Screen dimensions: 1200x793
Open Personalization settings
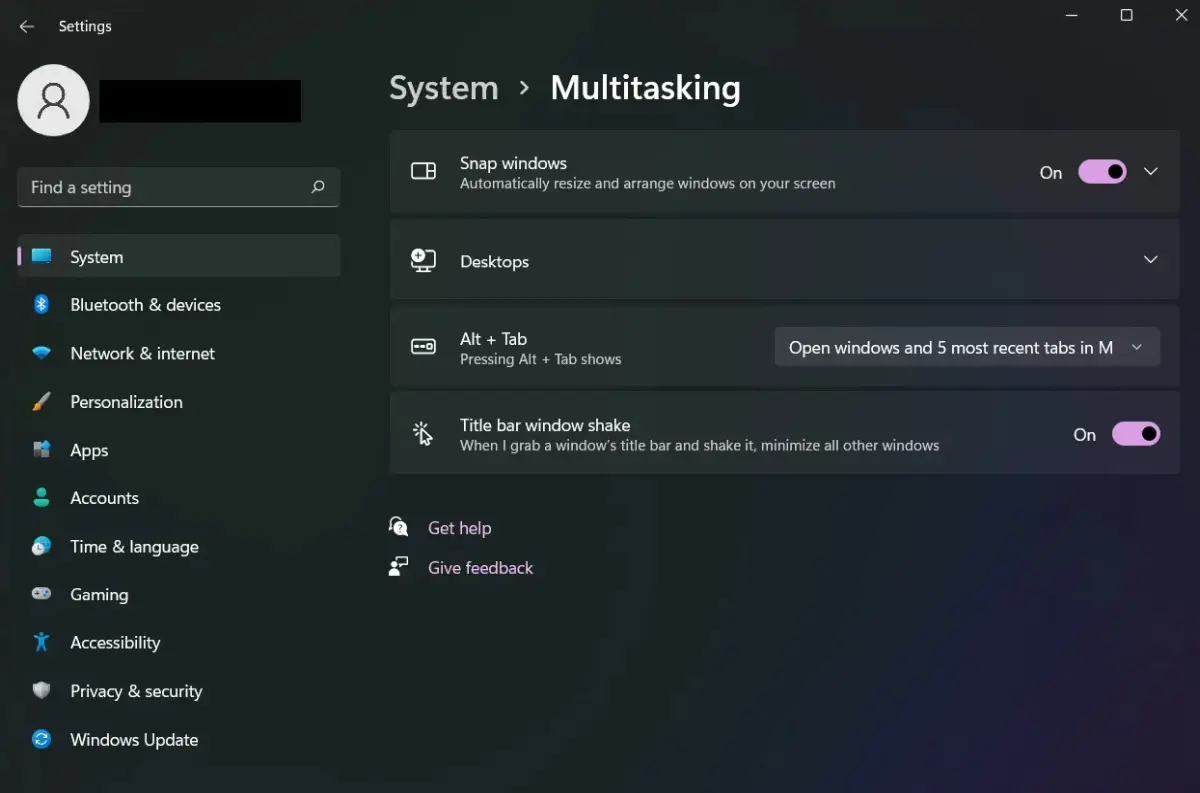click(126, 402)
